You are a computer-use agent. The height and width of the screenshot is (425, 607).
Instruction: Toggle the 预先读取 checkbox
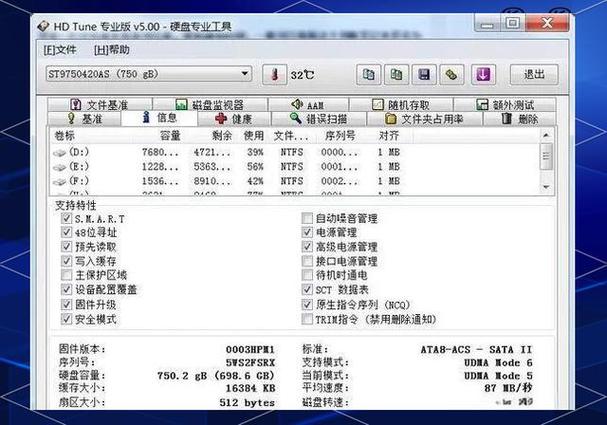67,247
